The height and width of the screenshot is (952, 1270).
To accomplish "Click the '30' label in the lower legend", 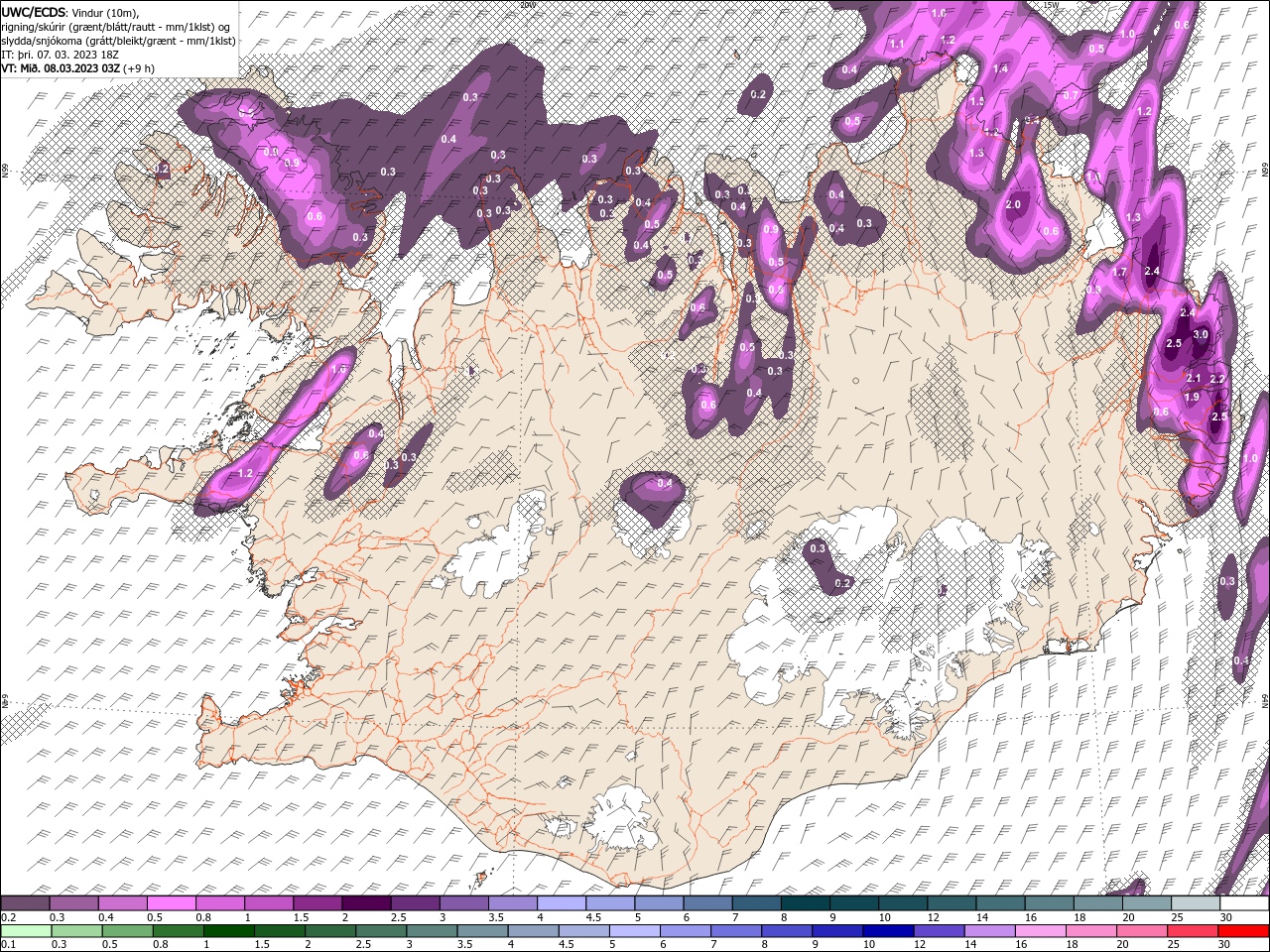I will point(1226,945).
